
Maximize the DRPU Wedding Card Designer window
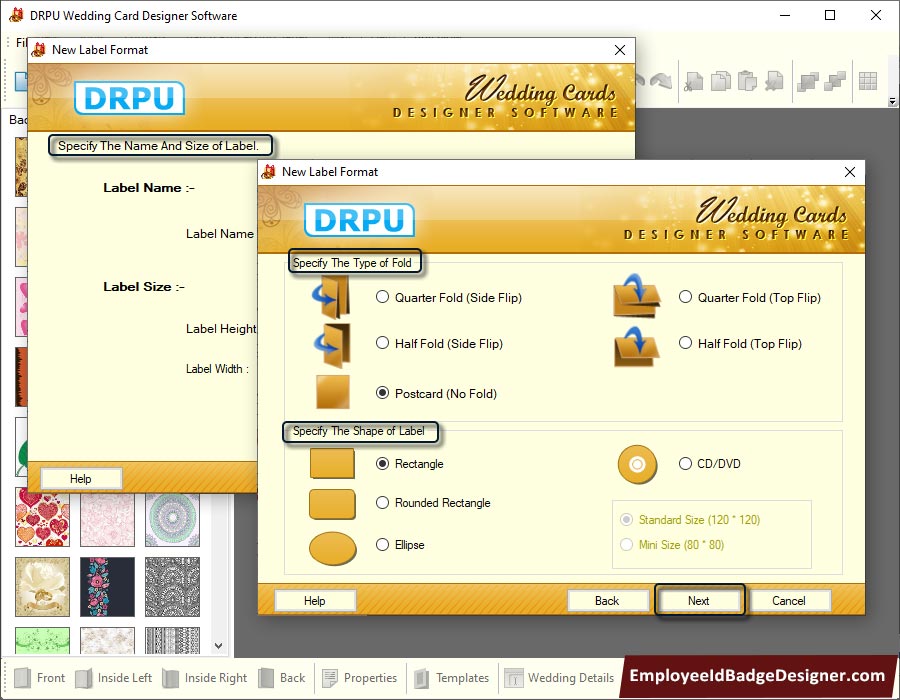pyautogui.click(x=830, y=15)
